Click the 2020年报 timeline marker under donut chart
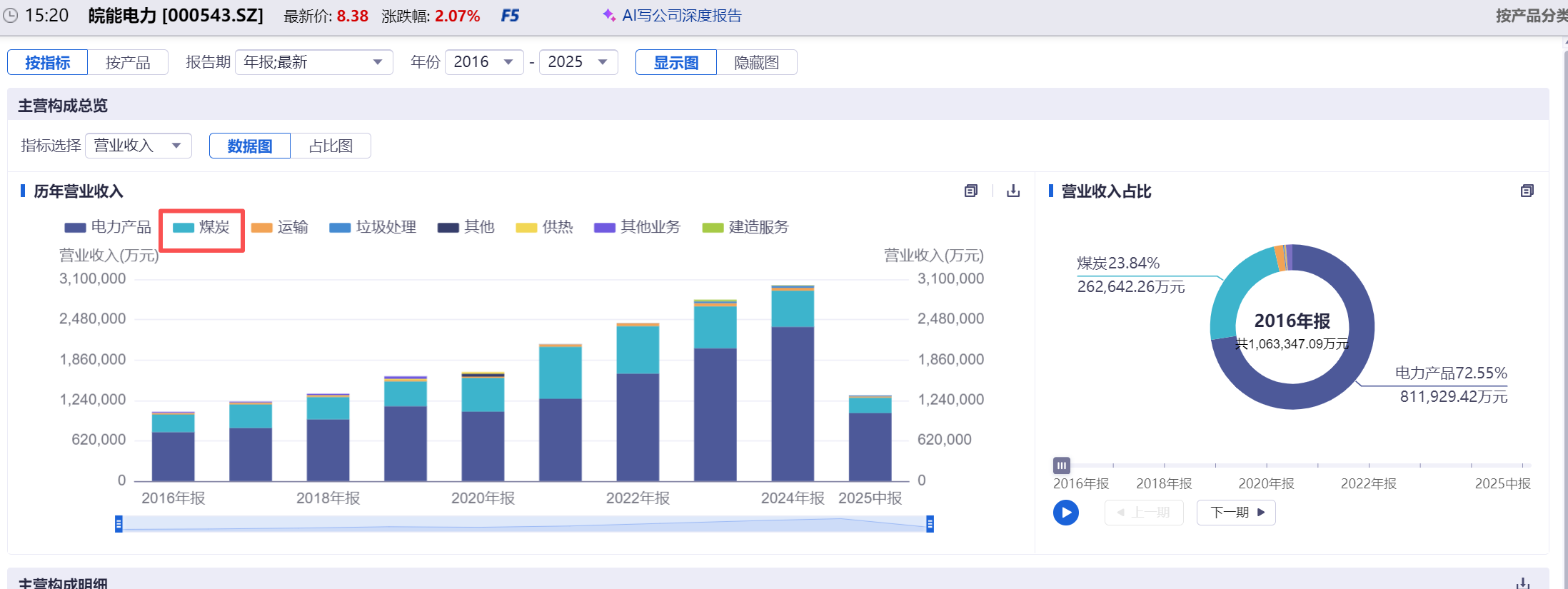 click(1266, 466)
